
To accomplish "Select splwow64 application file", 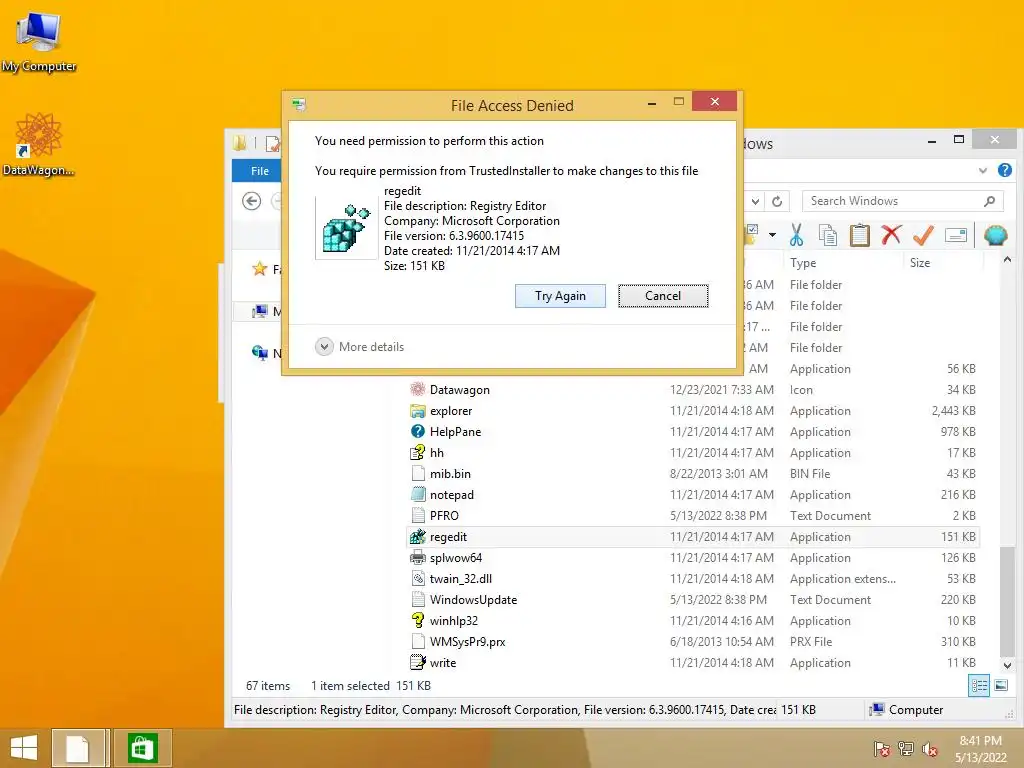I will tap(456, 558).
